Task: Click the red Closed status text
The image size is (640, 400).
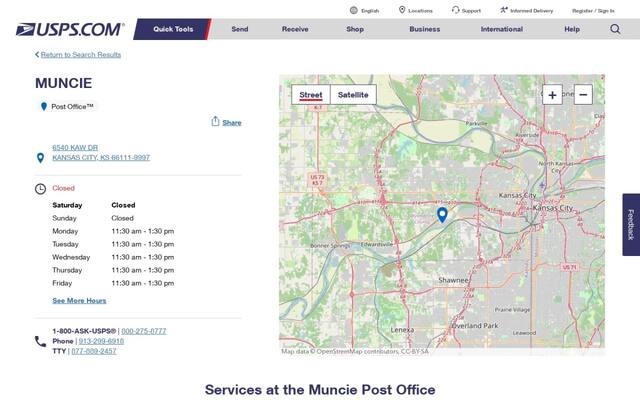Action: click(63, 188)
